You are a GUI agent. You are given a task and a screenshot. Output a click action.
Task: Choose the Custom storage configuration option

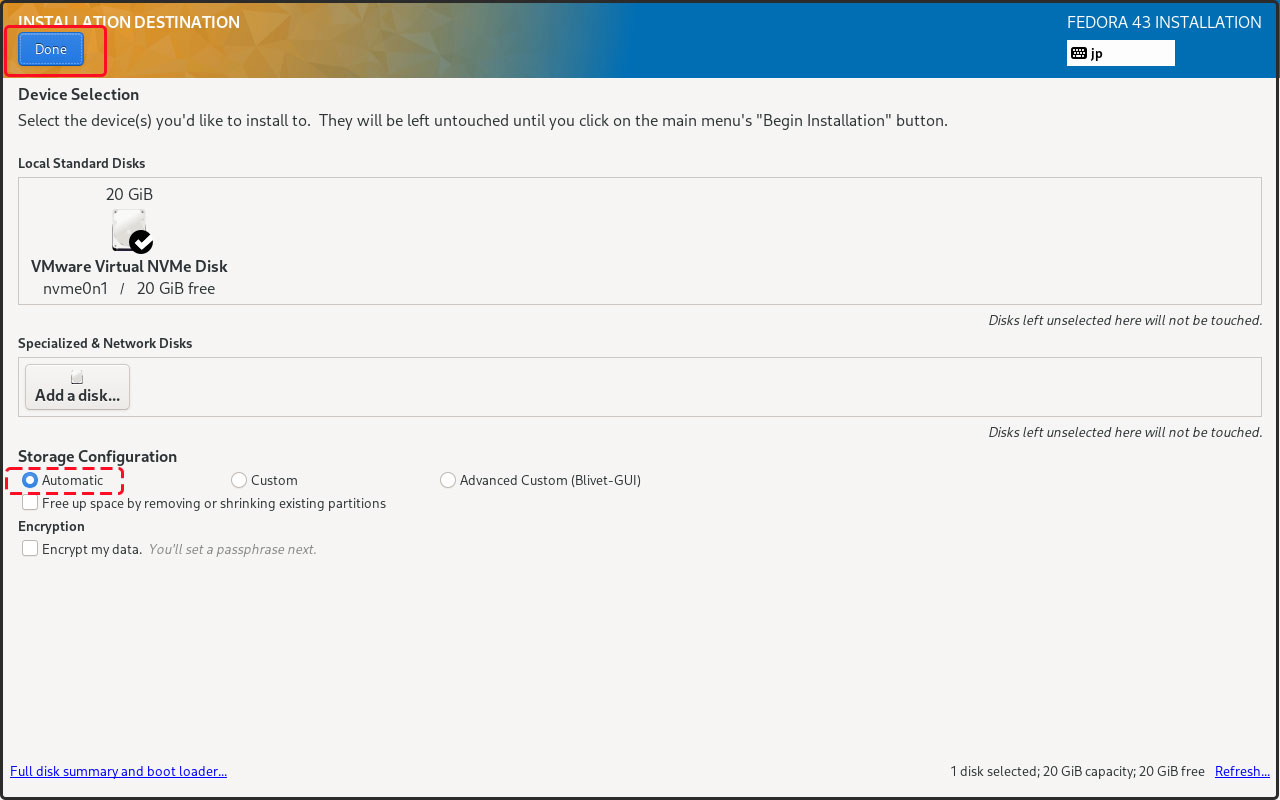pyautogui.click(x=239, y=480)
